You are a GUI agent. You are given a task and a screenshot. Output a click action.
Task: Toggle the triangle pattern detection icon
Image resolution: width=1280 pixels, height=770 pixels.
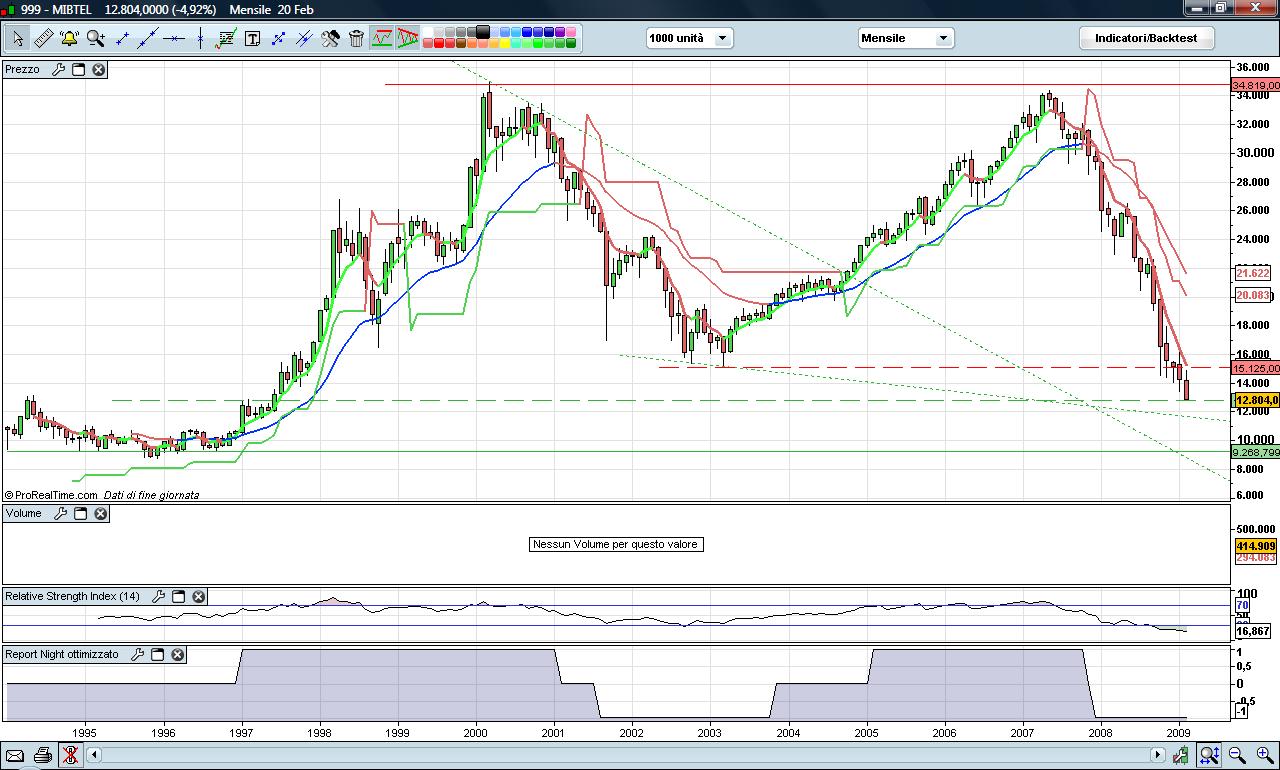[x=407, y=39]
